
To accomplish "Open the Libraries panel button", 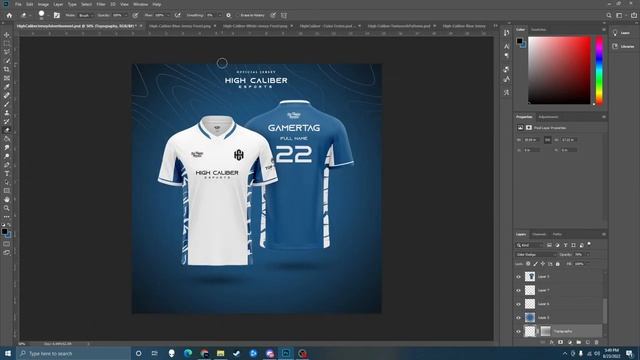I will [x=624, y=47].
